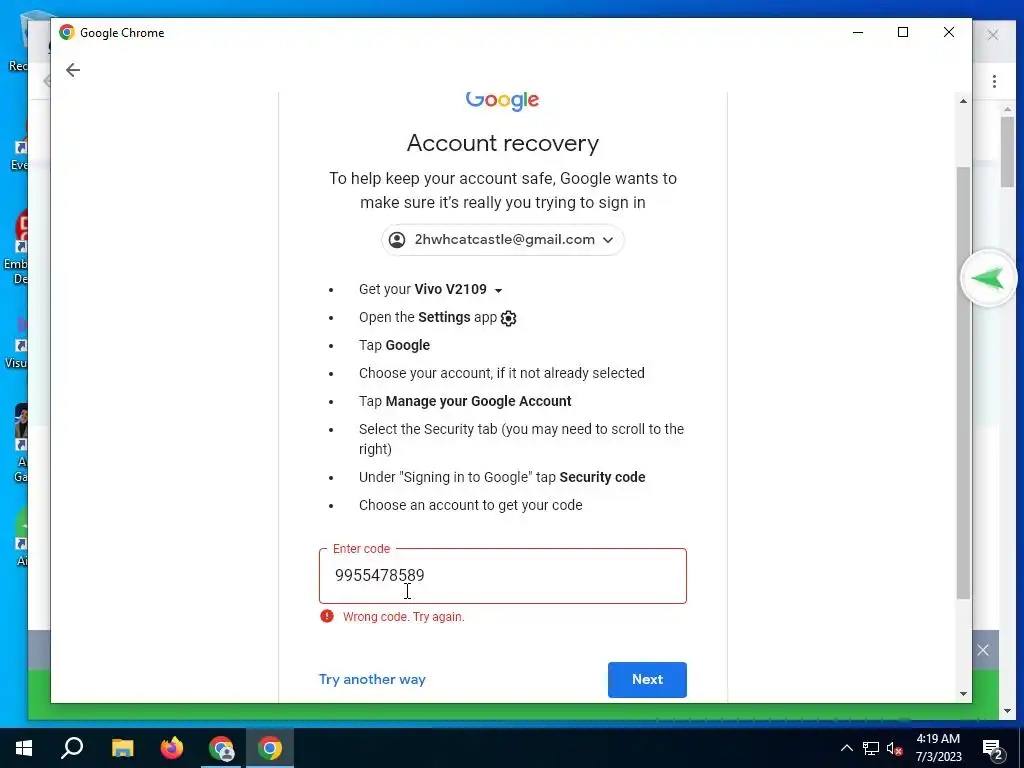Click the Chrome icon in the title bar
The height and width of the screenshot is (768, 1024).
click(x=67, y=33)
